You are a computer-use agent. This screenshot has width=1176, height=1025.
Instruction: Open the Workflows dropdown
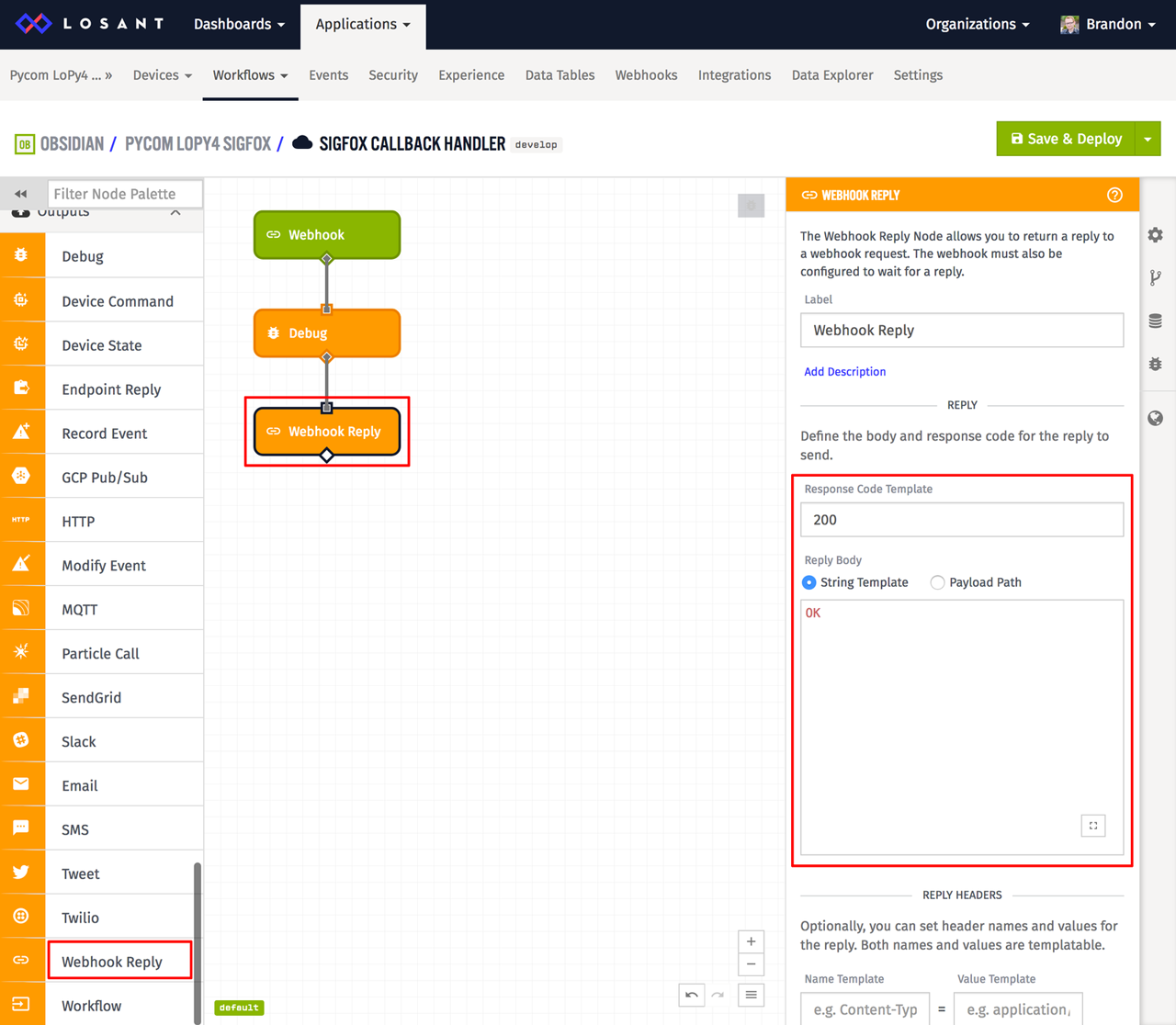point(250,75)
